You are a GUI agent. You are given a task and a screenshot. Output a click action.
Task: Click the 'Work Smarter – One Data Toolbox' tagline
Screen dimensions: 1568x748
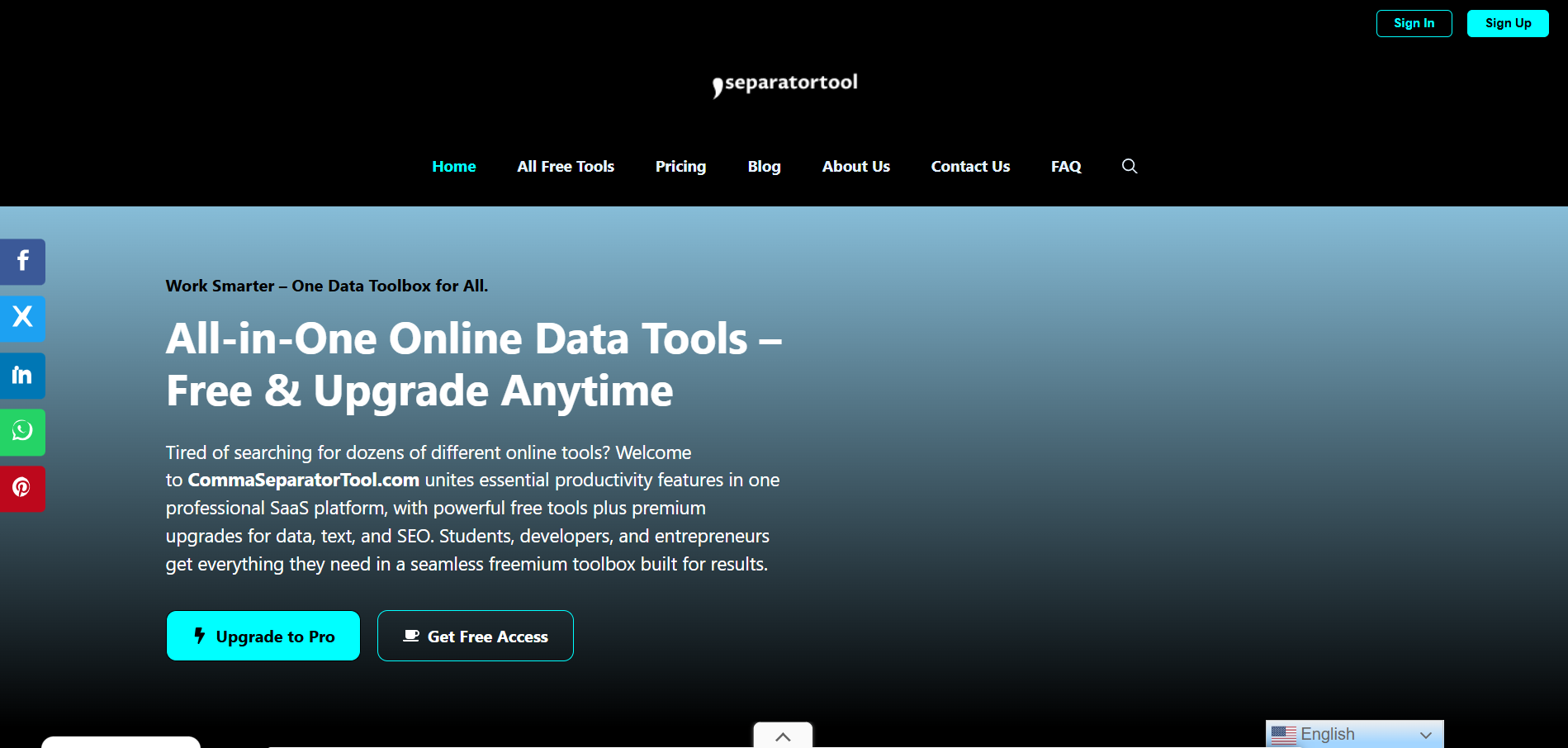pyautogui.click(x=327, y=286)
